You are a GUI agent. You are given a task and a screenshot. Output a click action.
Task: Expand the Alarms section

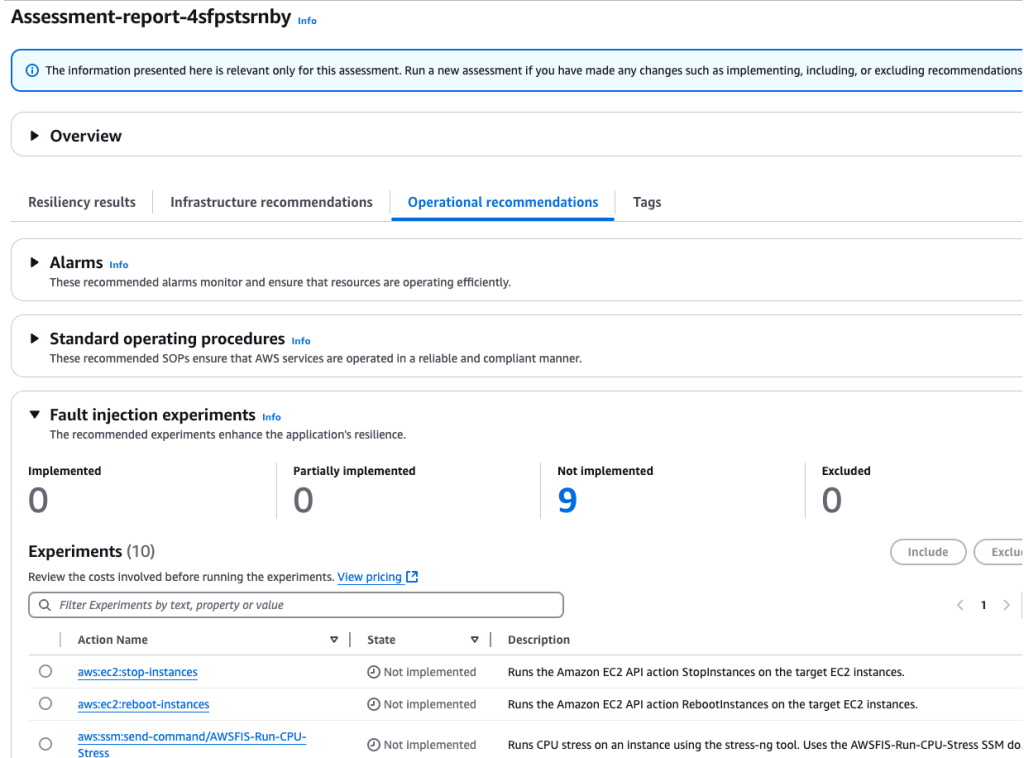(x=34, y=264)
